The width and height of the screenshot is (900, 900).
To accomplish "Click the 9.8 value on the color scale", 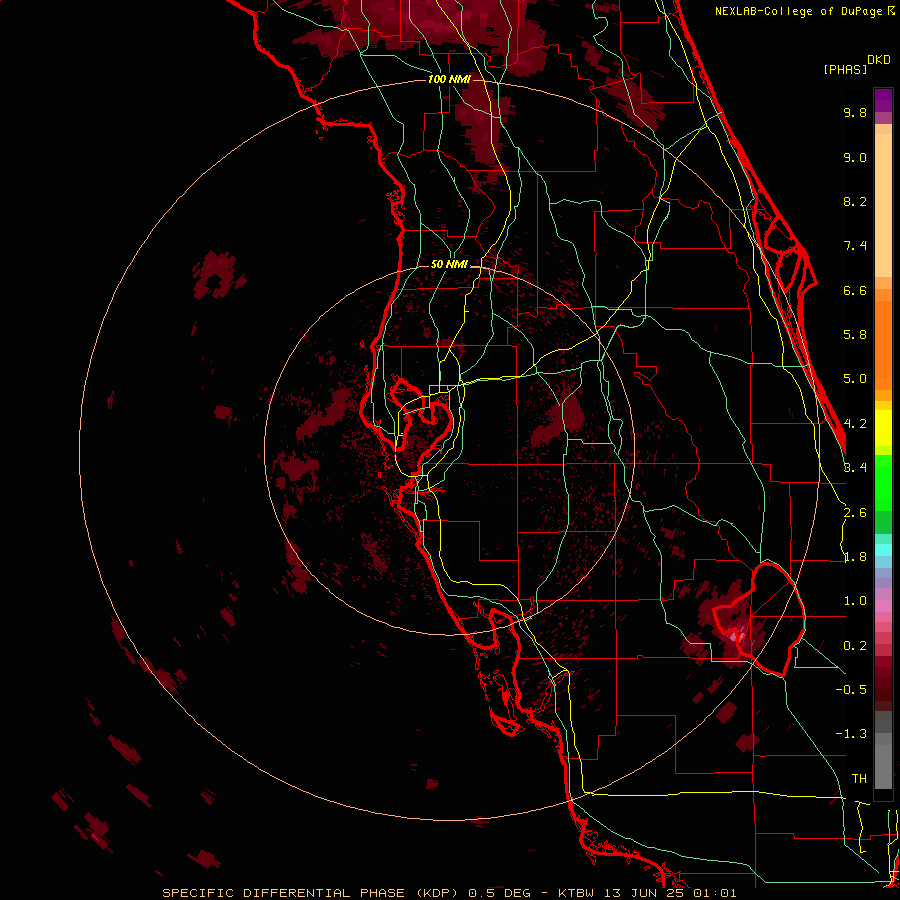I will 855,112.
